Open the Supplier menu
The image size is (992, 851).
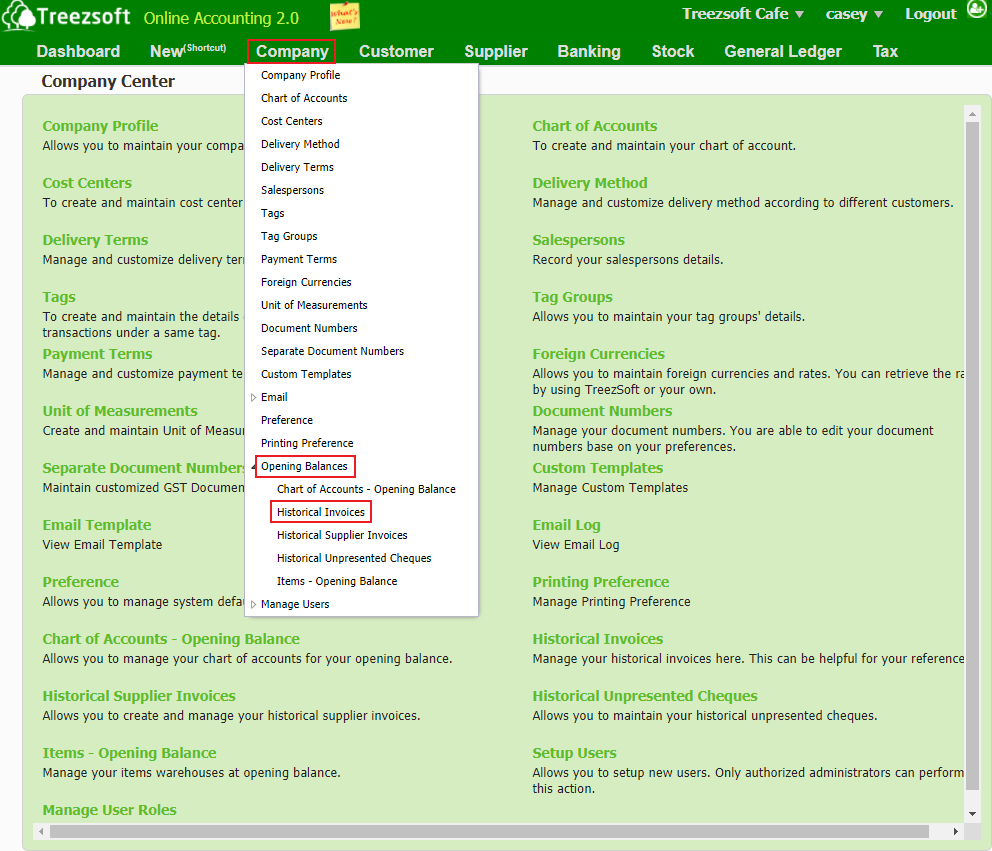(x=496, y=51)
